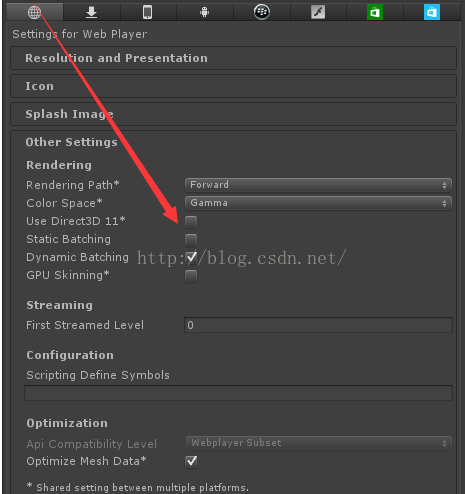The image size is (465, 494).
Task: Select the Flash Player platform icon
Action: pos(318,12)
